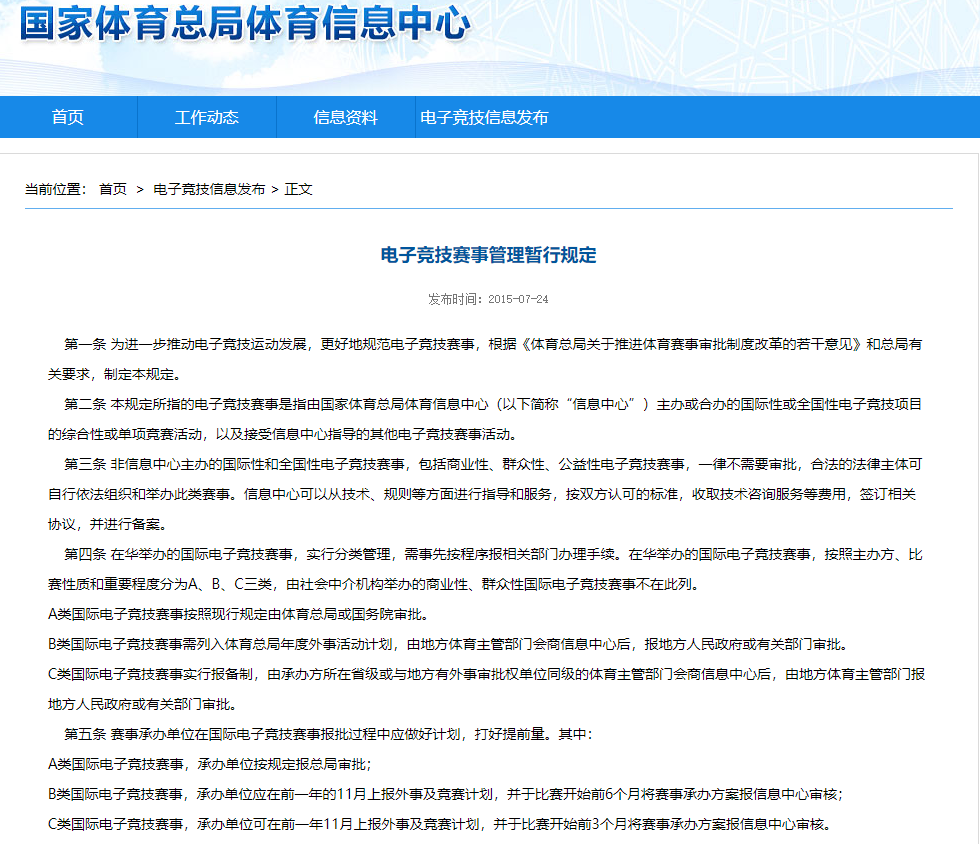Viewport: 980px width, 844px height.
Task: Click the publish date 2015-07-24
Action: [518, 299]
